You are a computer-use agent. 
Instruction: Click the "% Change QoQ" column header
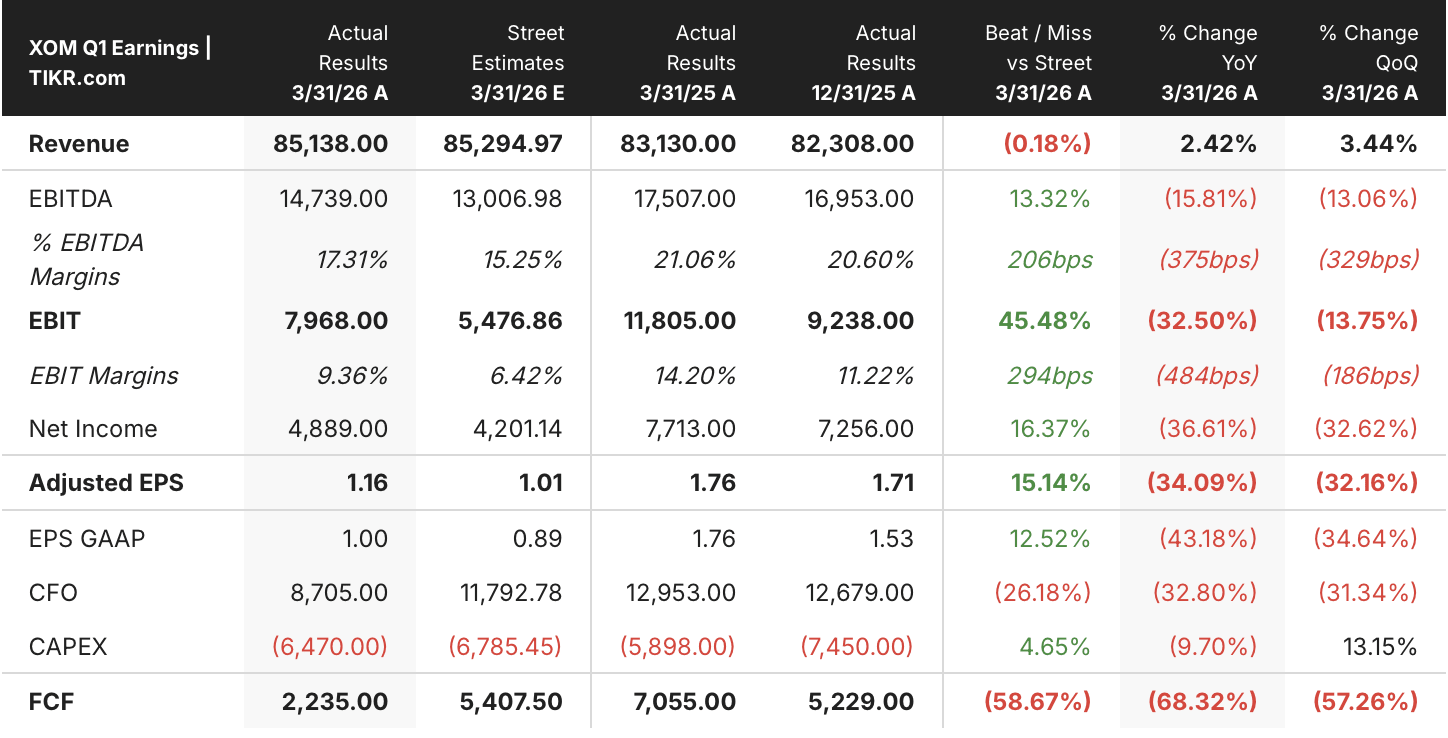[x=1368, y=63]
